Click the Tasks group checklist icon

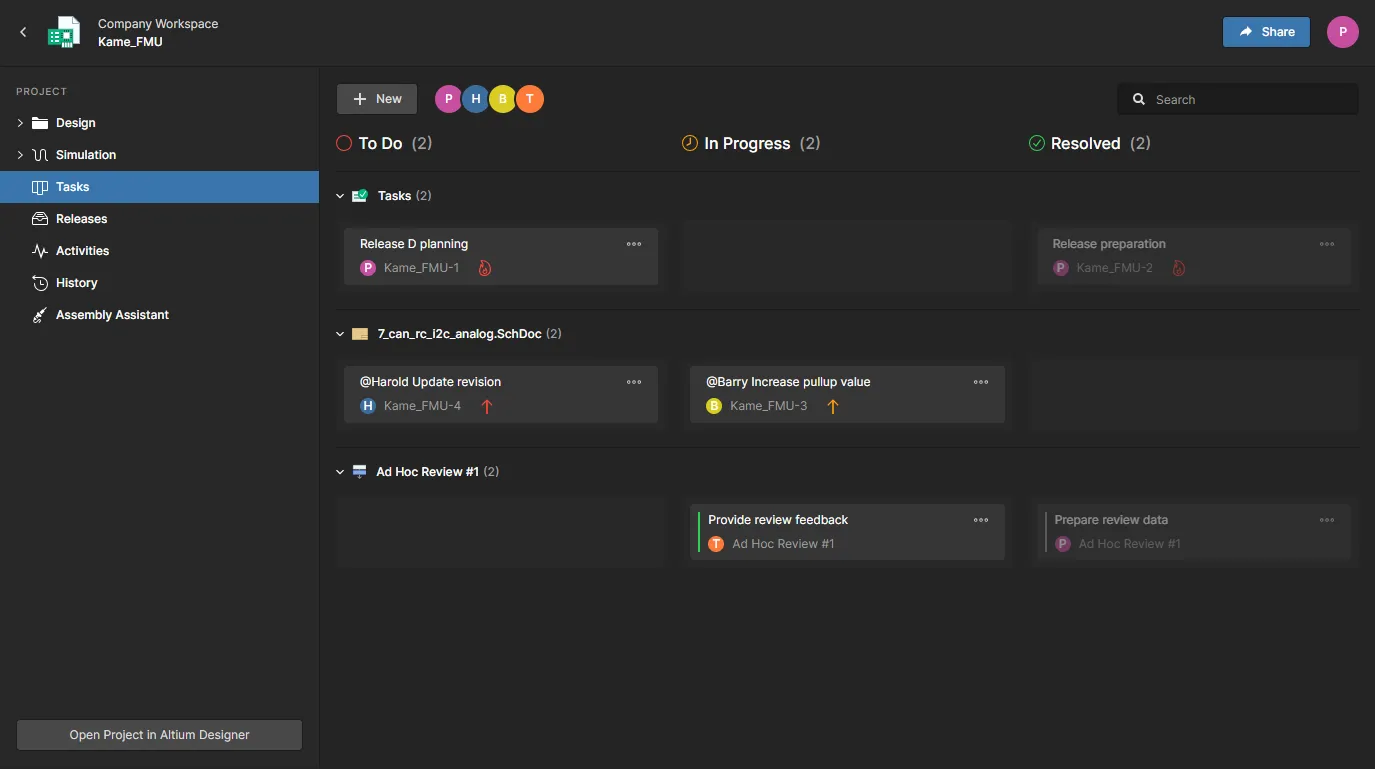(x=360, y=196)
